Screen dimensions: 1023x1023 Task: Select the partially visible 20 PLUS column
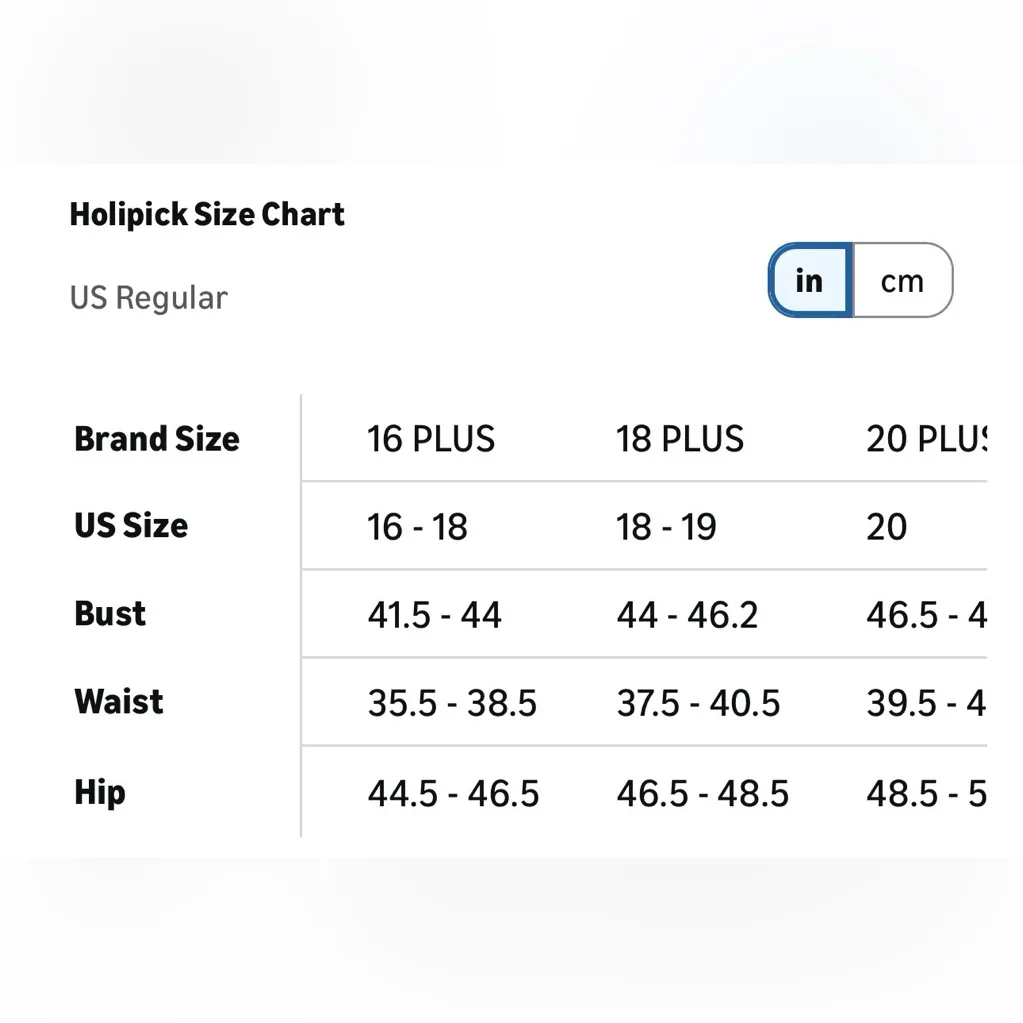[x=926, y=439]
